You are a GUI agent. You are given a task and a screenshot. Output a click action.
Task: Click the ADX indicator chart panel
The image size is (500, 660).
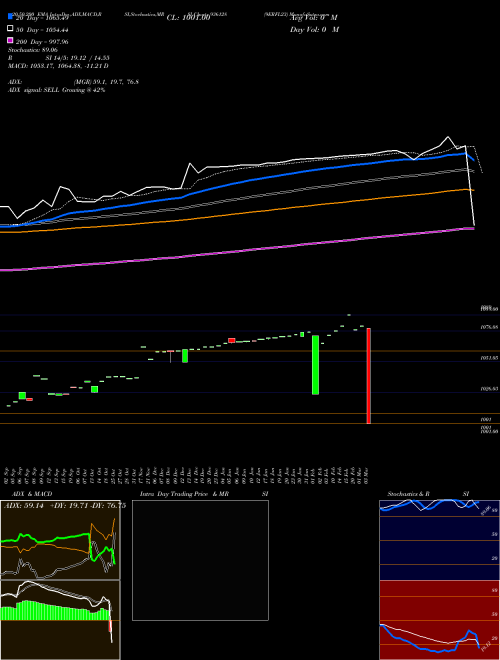(x=60, y=540)
